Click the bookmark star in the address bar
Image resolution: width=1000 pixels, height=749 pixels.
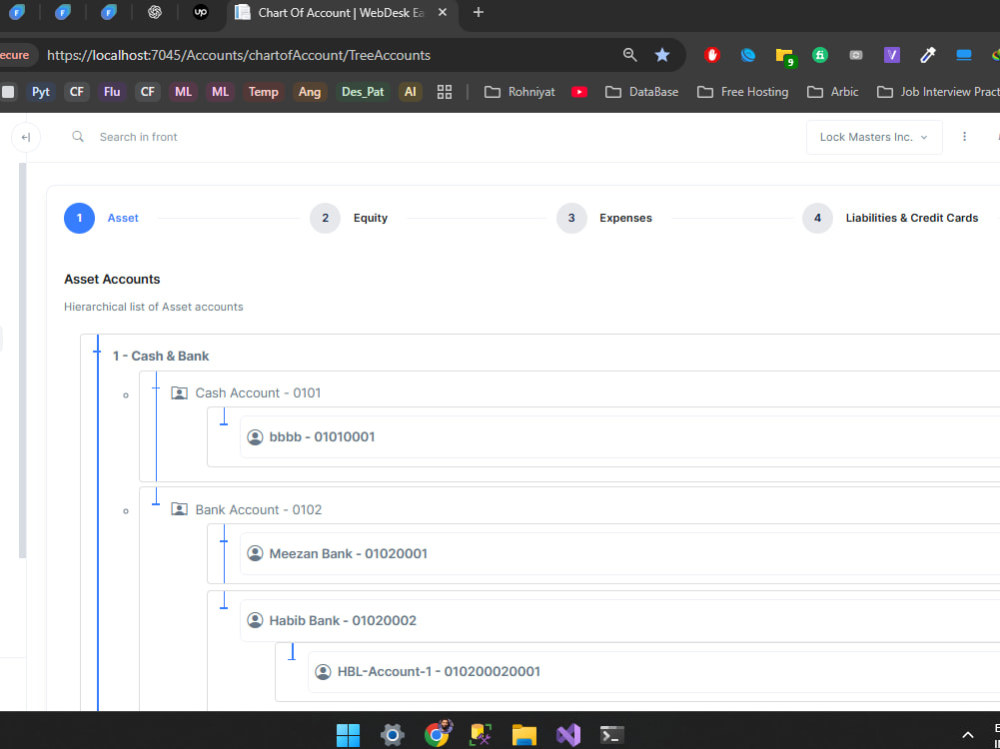662,55
